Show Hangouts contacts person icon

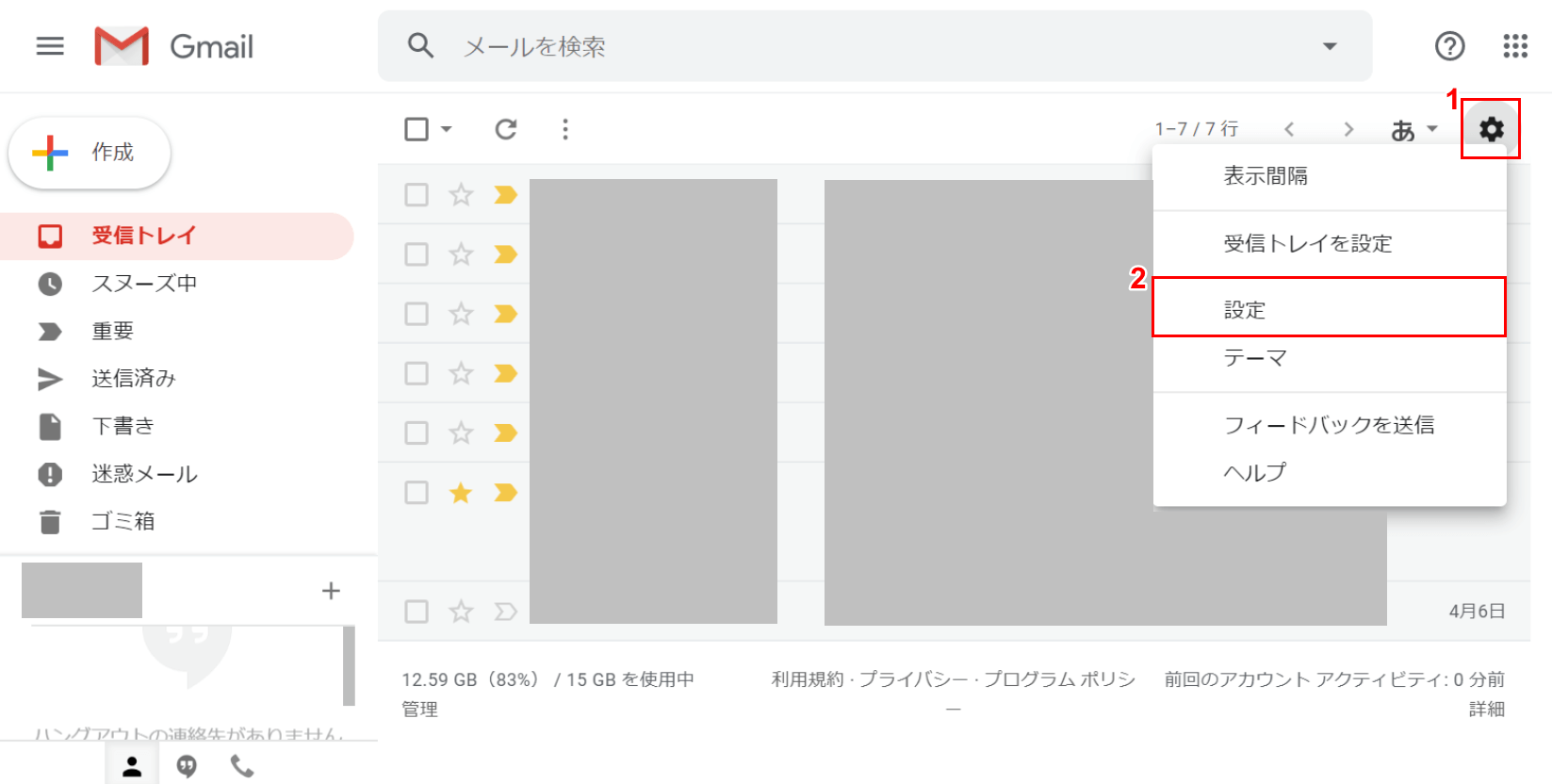tap(132, 766)
